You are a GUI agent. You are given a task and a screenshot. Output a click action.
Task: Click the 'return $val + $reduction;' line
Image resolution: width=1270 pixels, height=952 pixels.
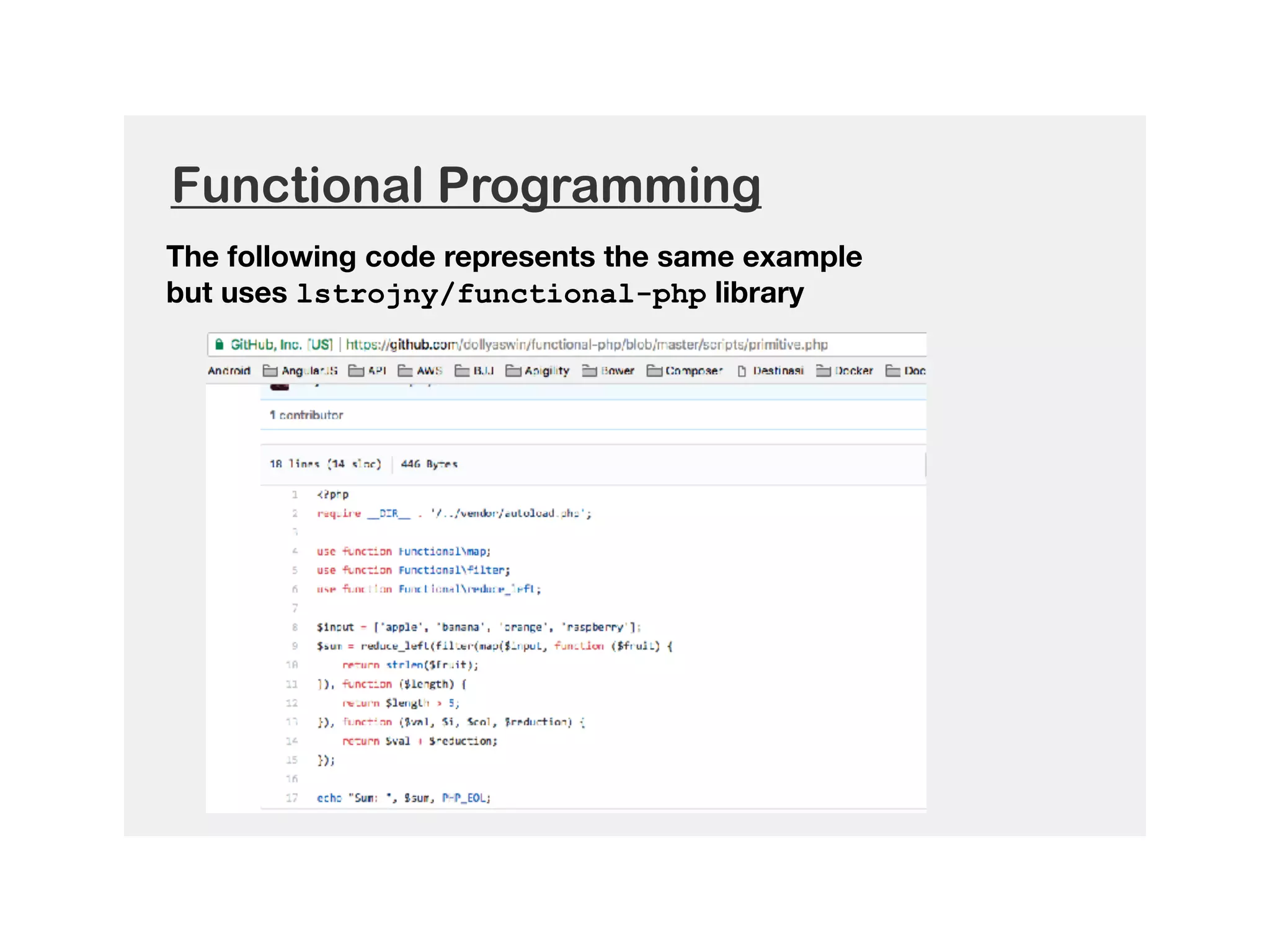click(420, 741)
